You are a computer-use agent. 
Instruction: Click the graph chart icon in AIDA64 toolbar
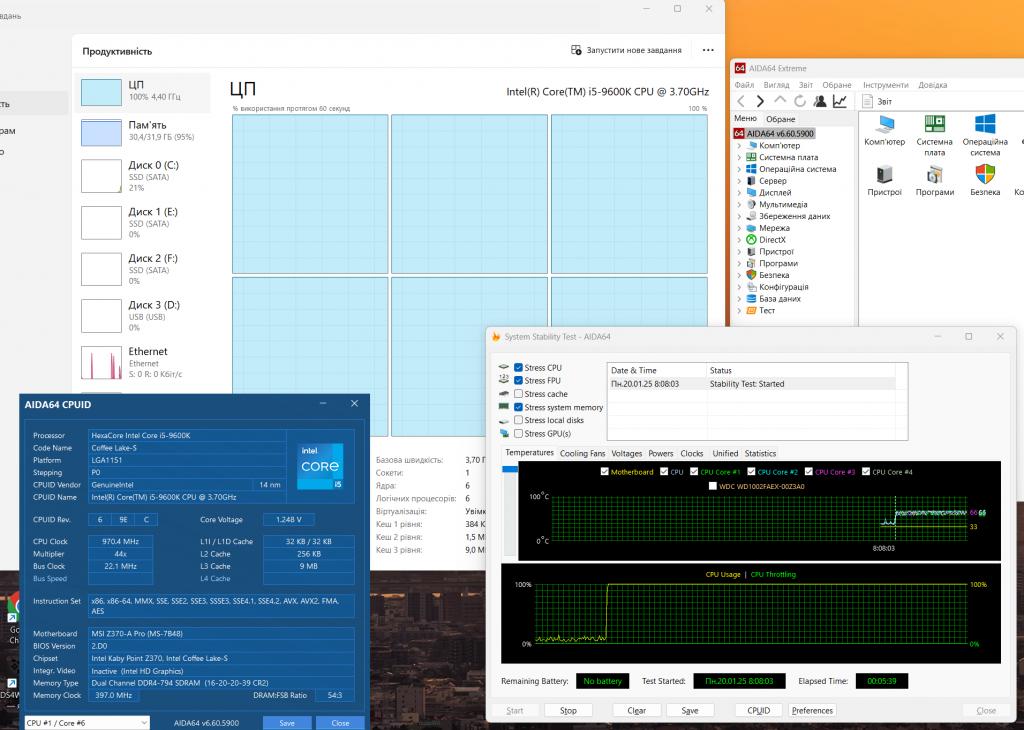point(840,101)
